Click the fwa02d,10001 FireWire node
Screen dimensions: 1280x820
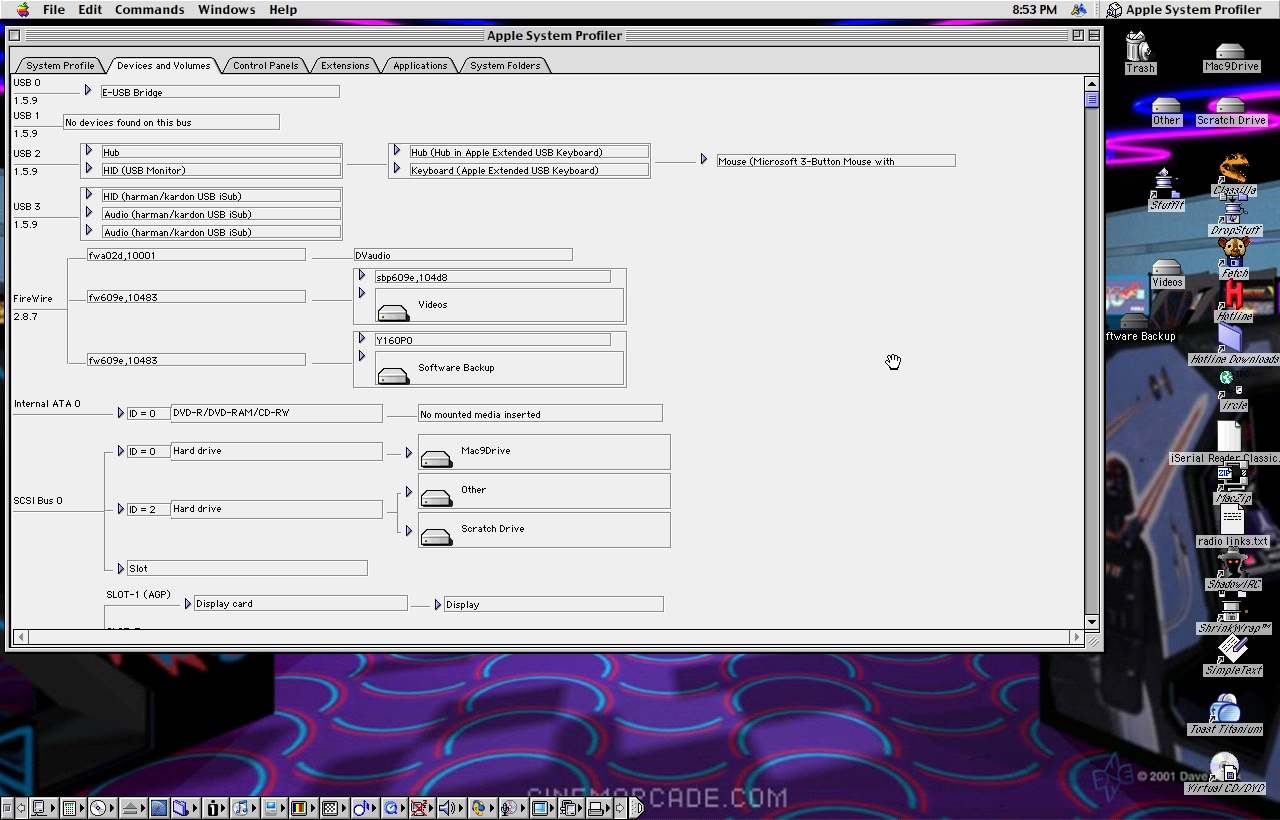(196, 255)
